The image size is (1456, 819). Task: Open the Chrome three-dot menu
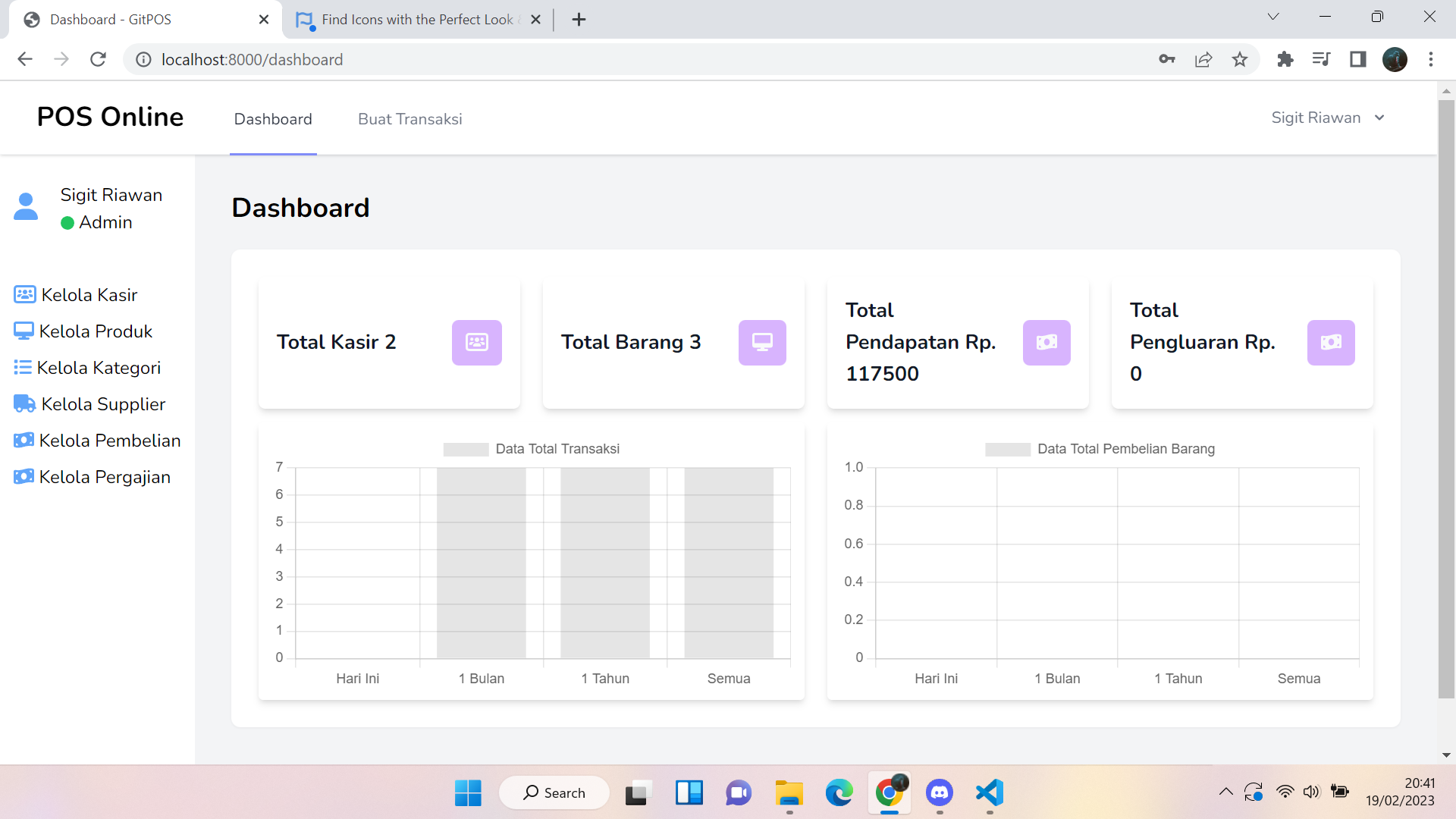1431,59
